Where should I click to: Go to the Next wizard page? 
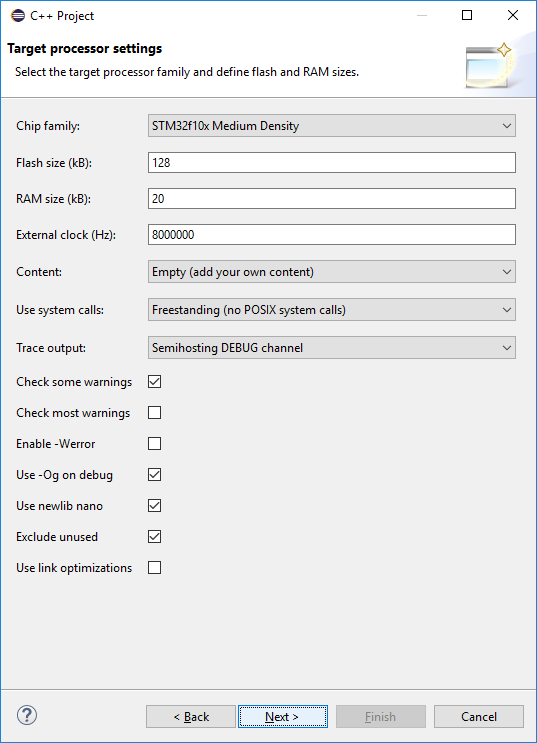[x=282, y=716]
